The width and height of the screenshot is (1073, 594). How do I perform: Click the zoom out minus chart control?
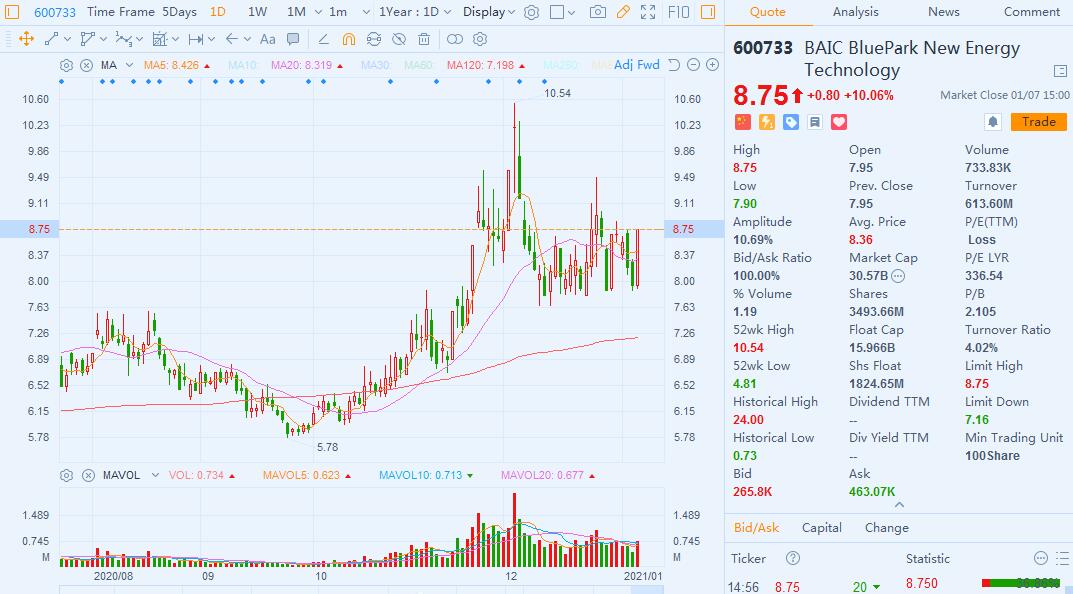[x=692, y=65]
